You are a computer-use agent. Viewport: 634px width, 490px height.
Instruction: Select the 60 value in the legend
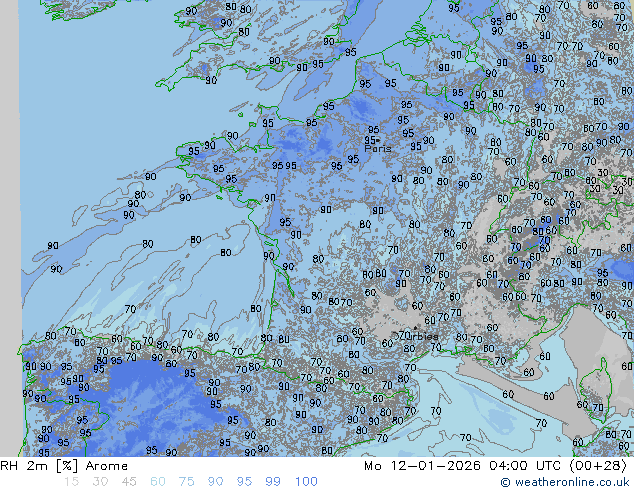coord(158,482)
